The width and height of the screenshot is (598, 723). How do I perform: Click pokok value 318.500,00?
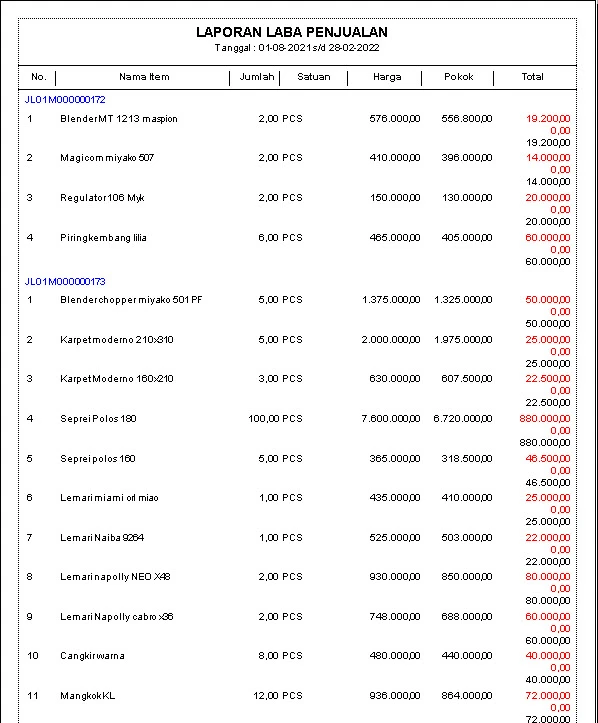[467, 459]
